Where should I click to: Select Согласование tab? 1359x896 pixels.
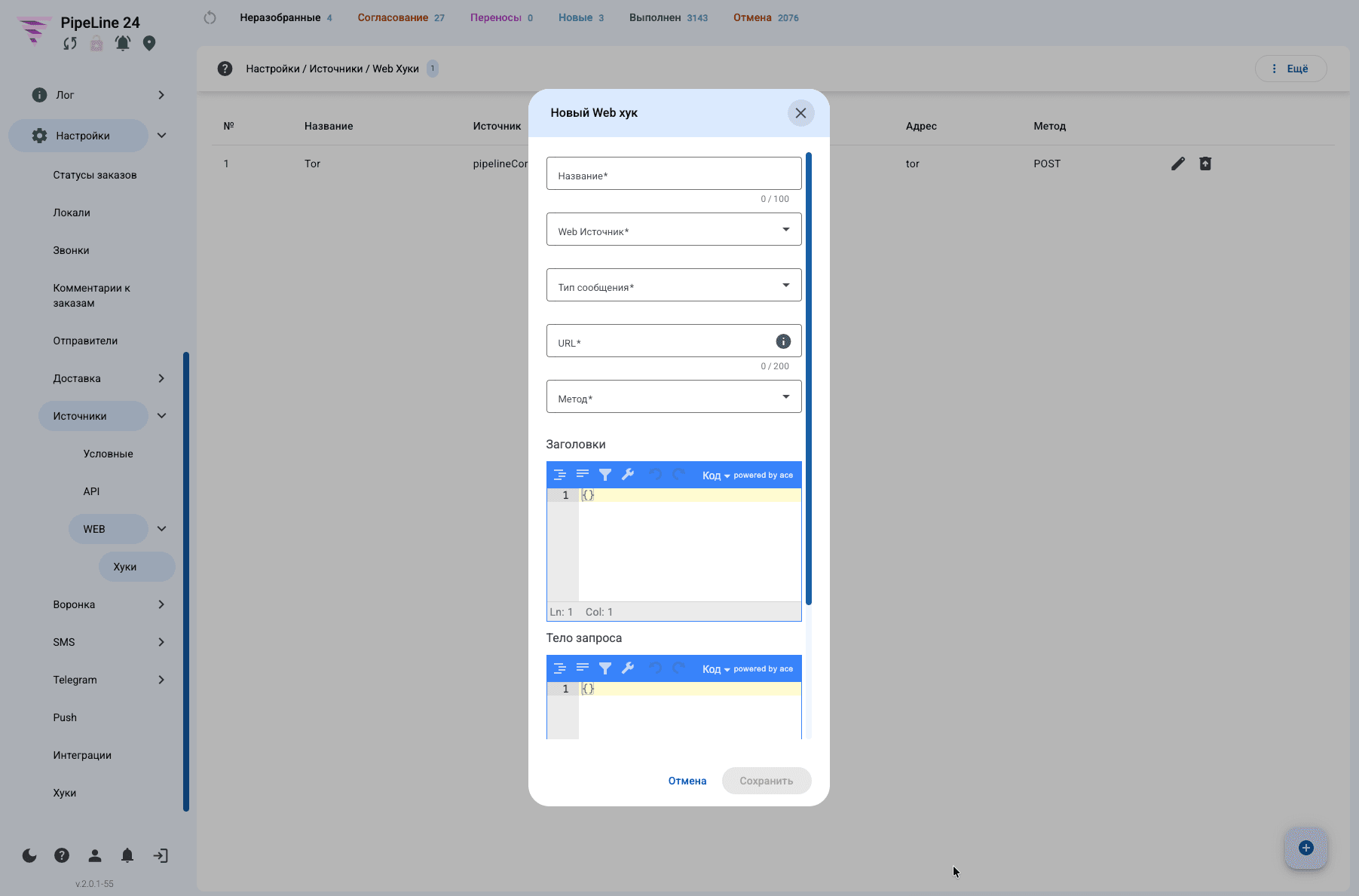(401, 17)
